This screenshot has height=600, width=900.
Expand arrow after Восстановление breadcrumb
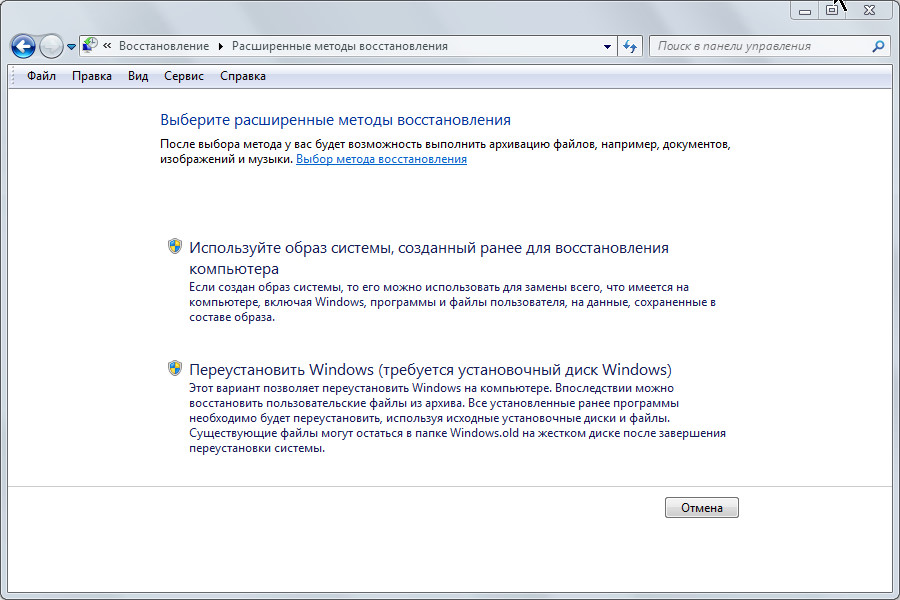pyautogui.click(x=220, y=47)
